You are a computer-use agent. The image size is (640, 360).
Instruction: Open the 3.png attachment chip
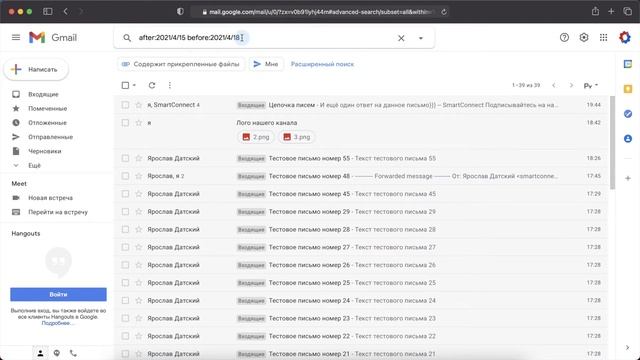[x=297, y=137]
